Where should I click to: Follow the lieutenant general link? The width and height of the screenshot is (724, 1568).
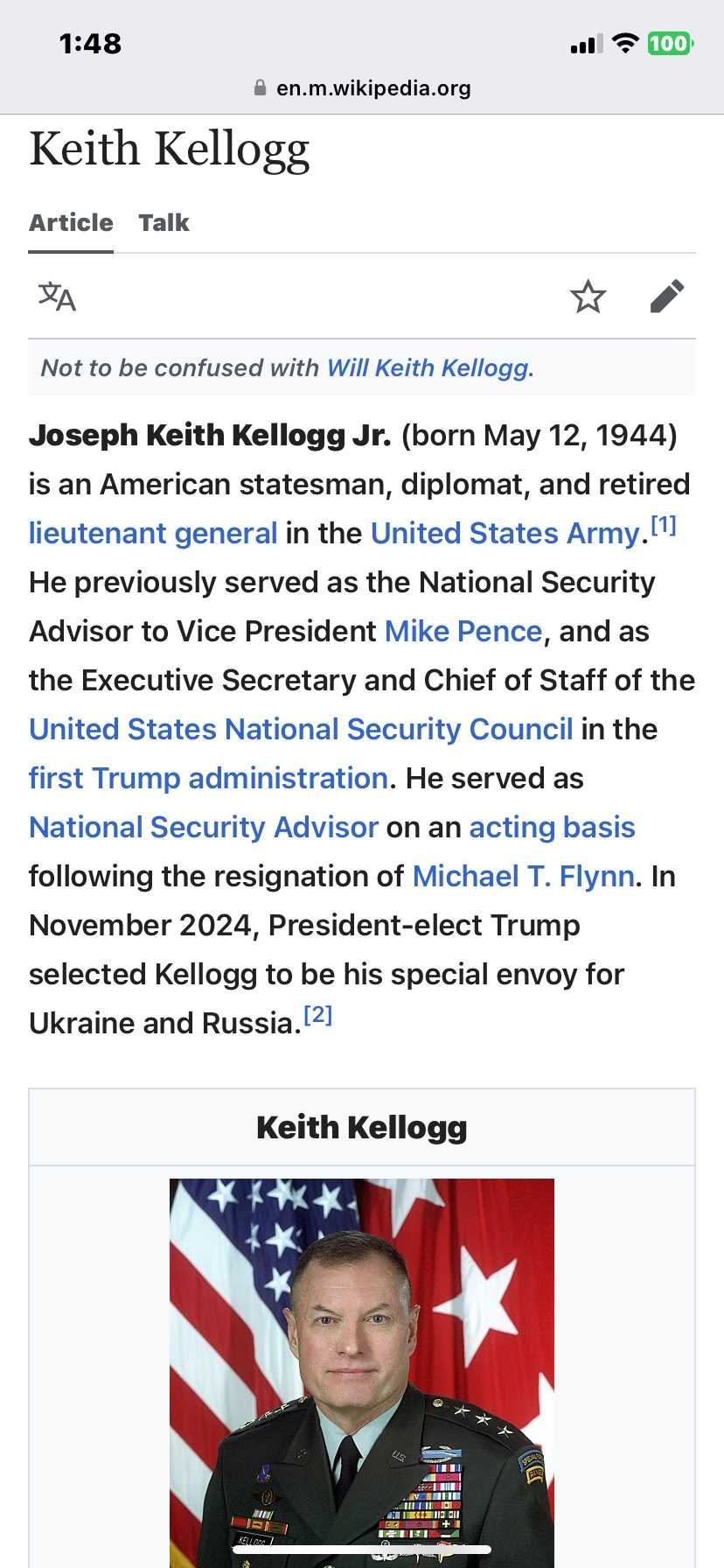pos(153,533)
